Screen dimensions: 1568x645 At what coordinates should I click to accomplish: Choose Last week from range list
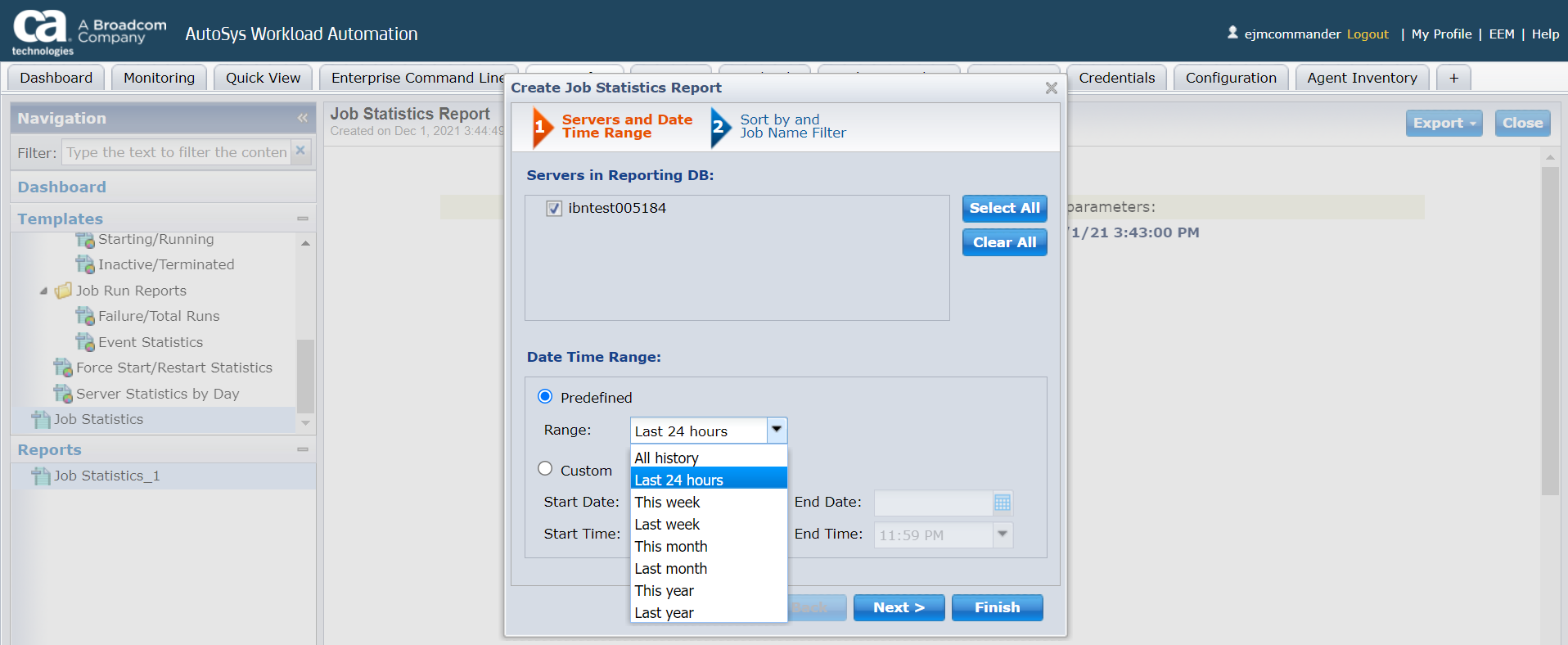tap(709, 524)
